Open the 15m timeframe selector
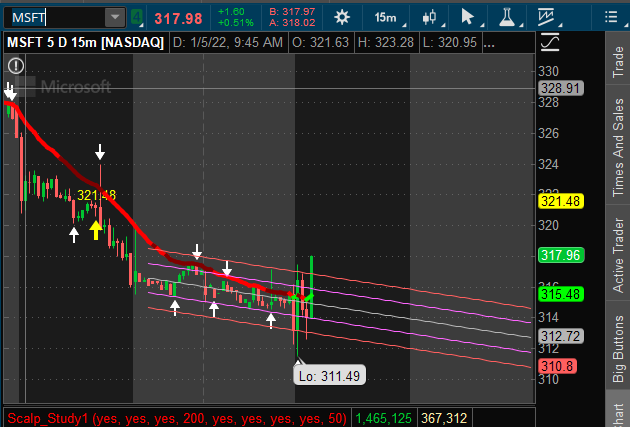630x427 pixels. [386, 18]
